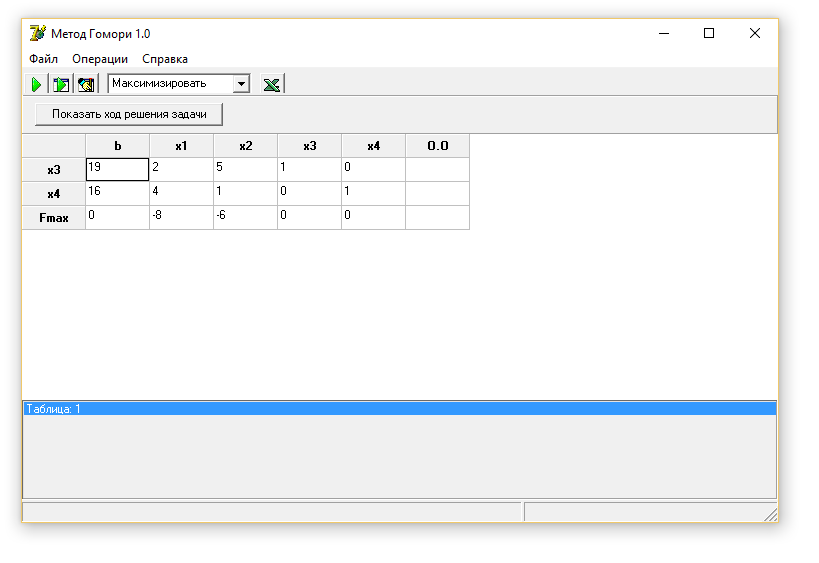Viewport: 819px width, 563px height.
Task: Select cell 4 in row x4, column x1
Action: coord(181,194)
